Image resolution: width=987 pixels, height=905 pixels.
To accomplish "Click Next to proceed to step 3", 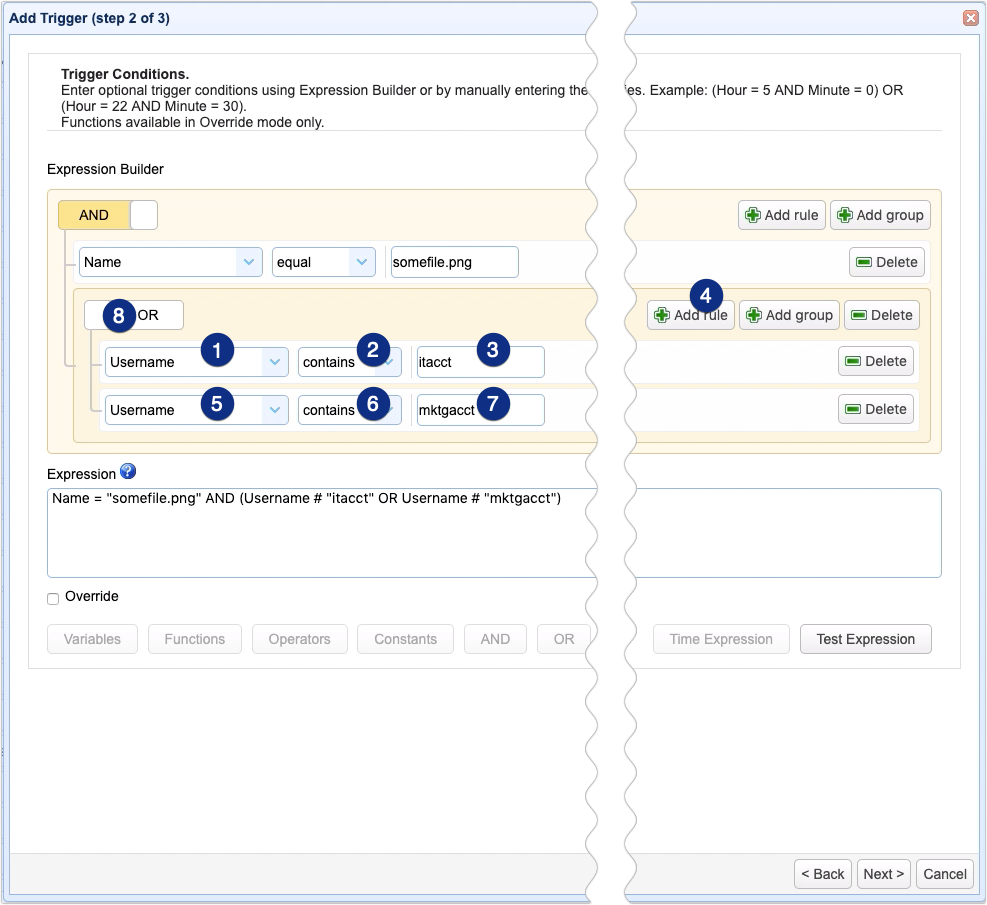I will click(x=883, y=873).
